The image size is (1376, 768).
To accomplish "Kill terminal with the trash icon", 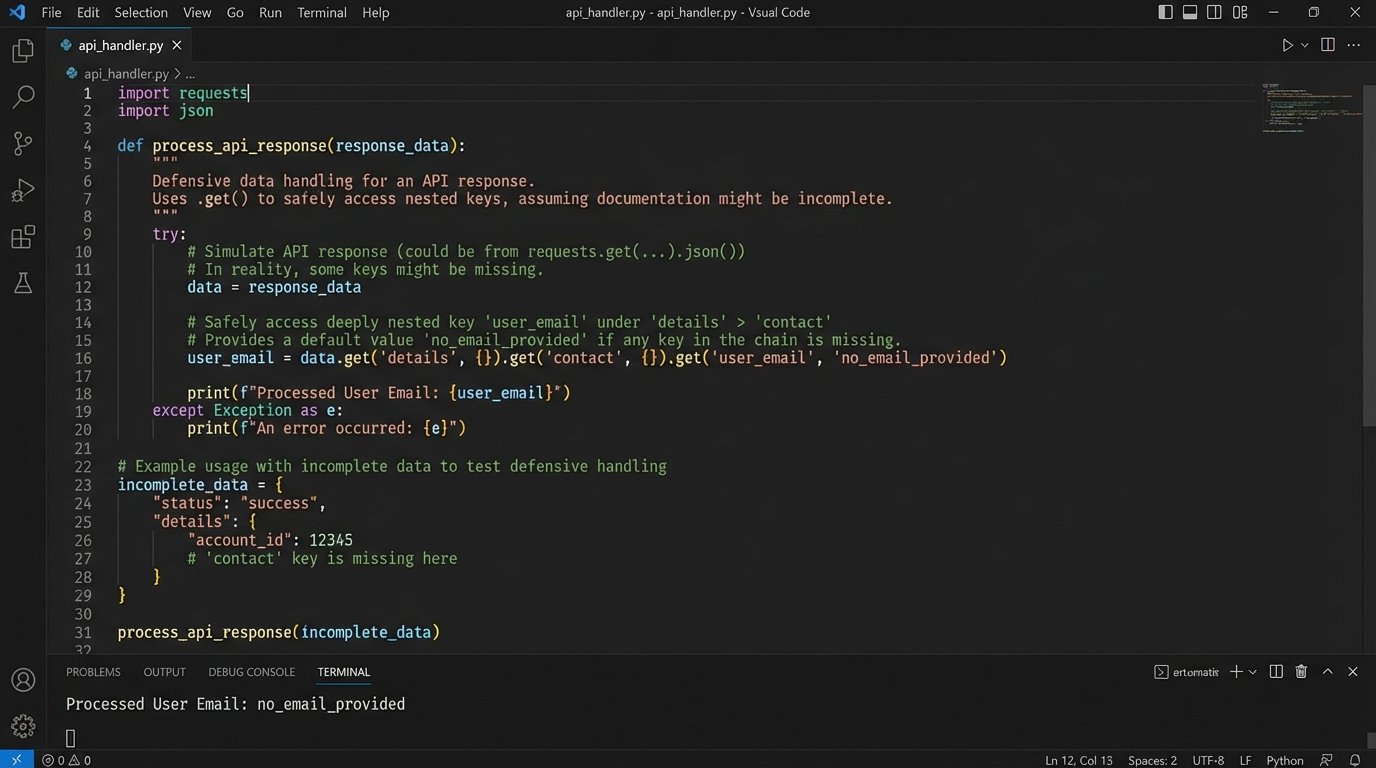I will (x=1301, y=672).
